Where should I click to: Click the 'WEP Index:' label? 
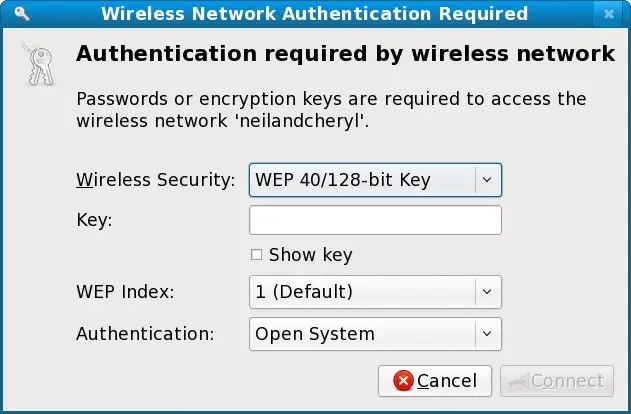(125, 292)
